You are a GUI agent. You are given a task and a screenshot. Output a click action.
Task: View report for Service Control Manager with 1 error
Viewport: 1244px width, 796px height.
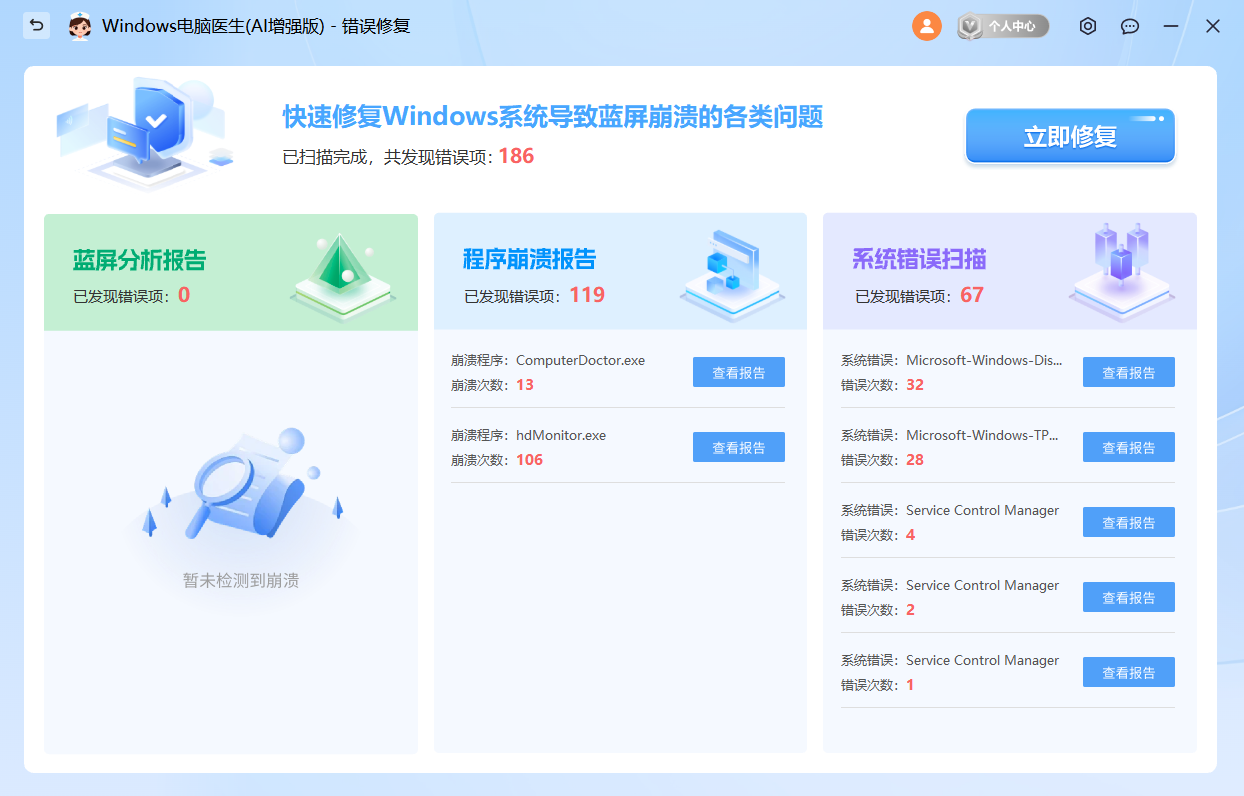tap(1128, 672)
